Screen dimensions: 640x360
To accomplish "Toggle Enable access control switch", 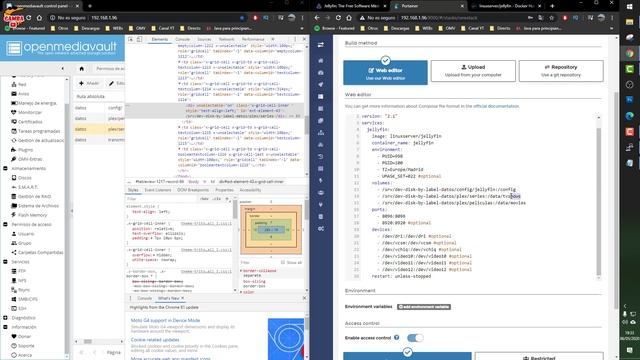I will [x=415, y=338].
